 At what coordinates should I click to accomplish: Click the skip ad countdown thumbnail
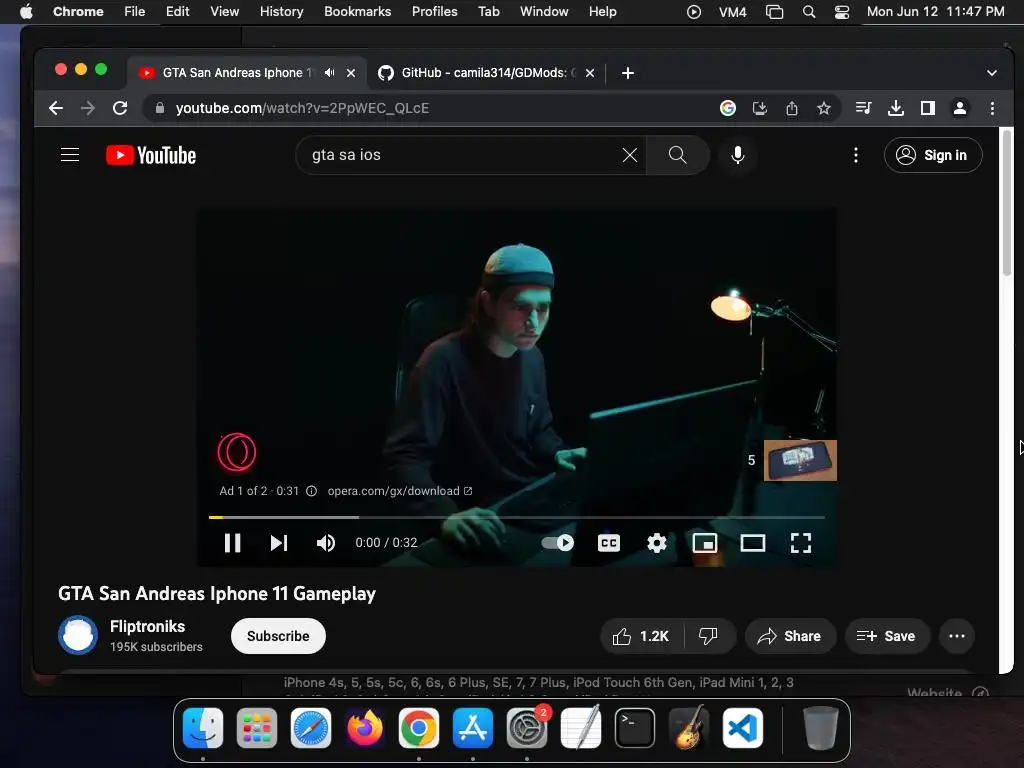800,460
